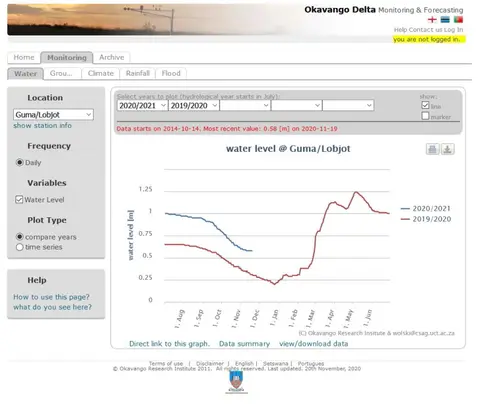Click the university crest logo in footer
This screenshot has height=404, width=480.
point(236,381)
